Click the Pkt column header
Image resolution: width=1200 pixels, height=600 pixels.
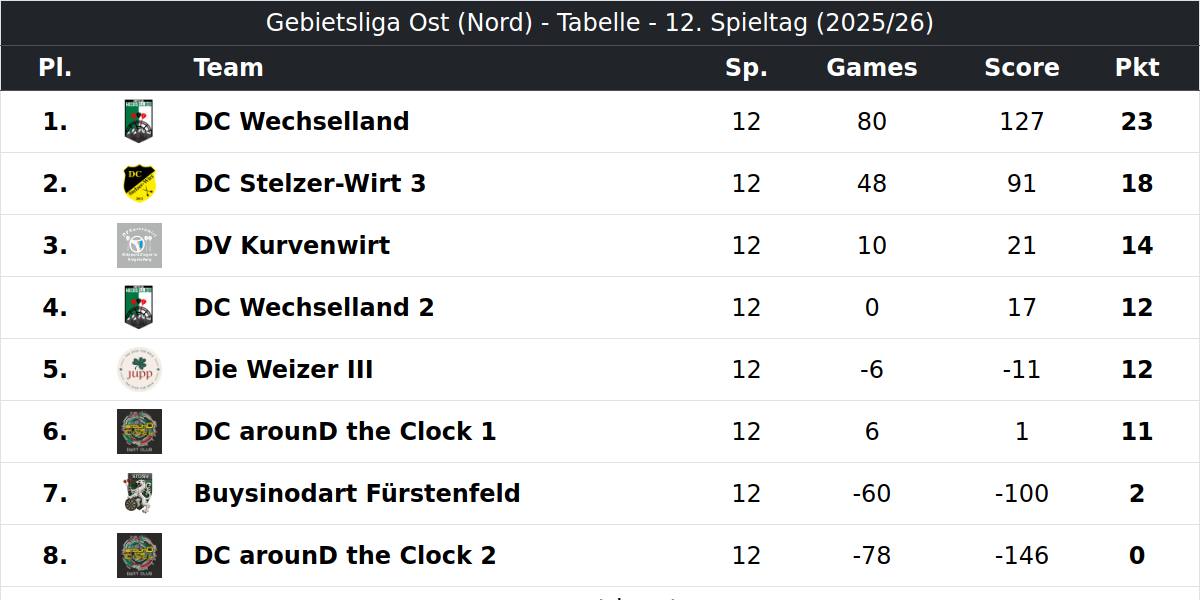click(1137, 67)
